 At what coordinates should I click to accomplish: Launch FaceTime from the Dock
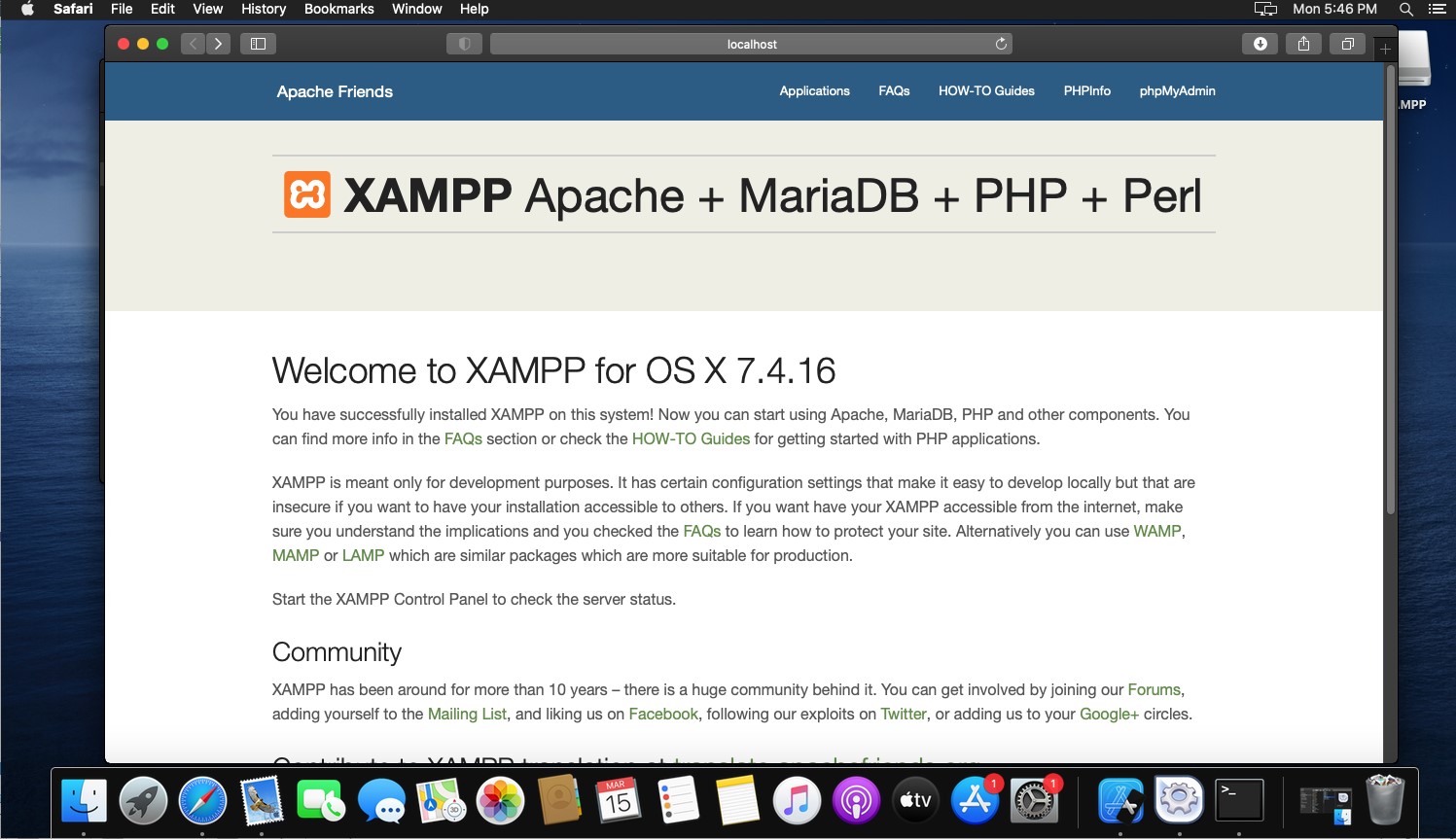coord(321,802)
